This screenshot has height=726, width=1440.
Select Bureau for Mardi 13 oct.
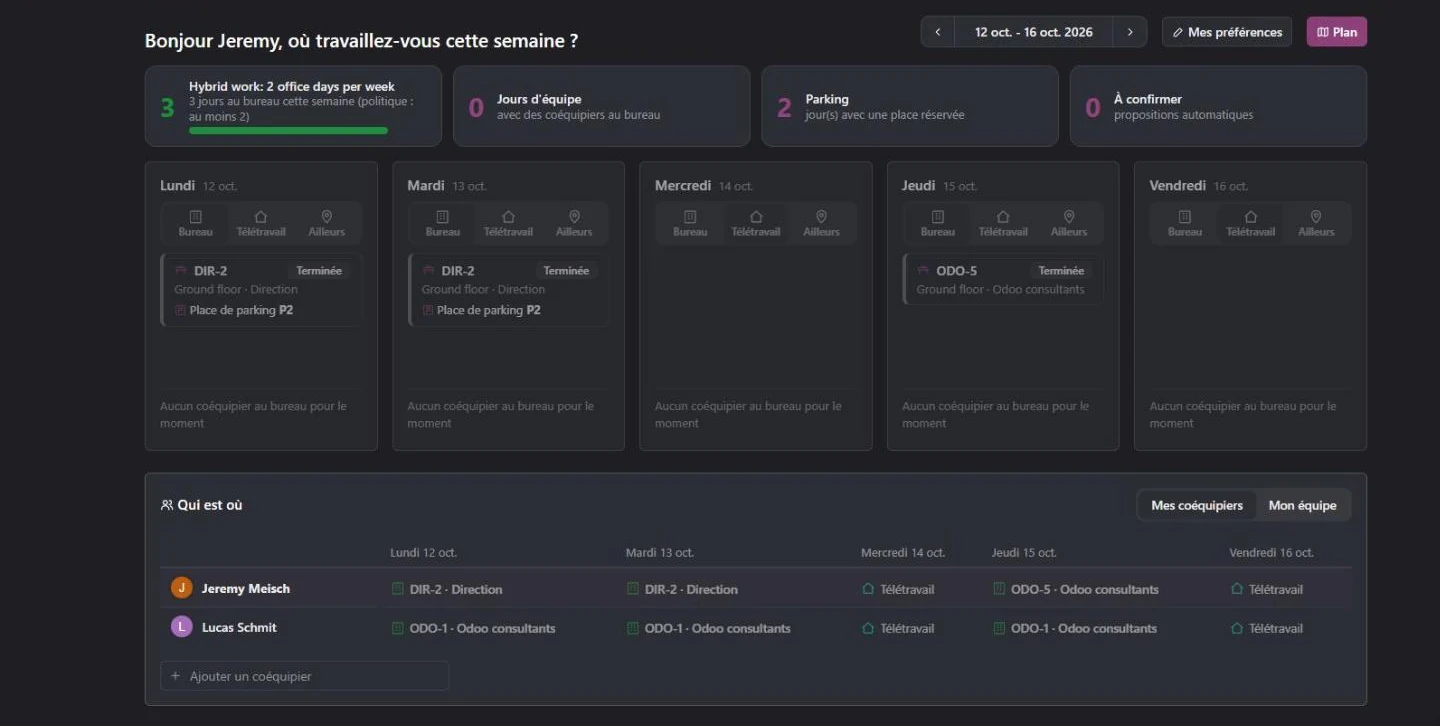(x=443, y=223)
